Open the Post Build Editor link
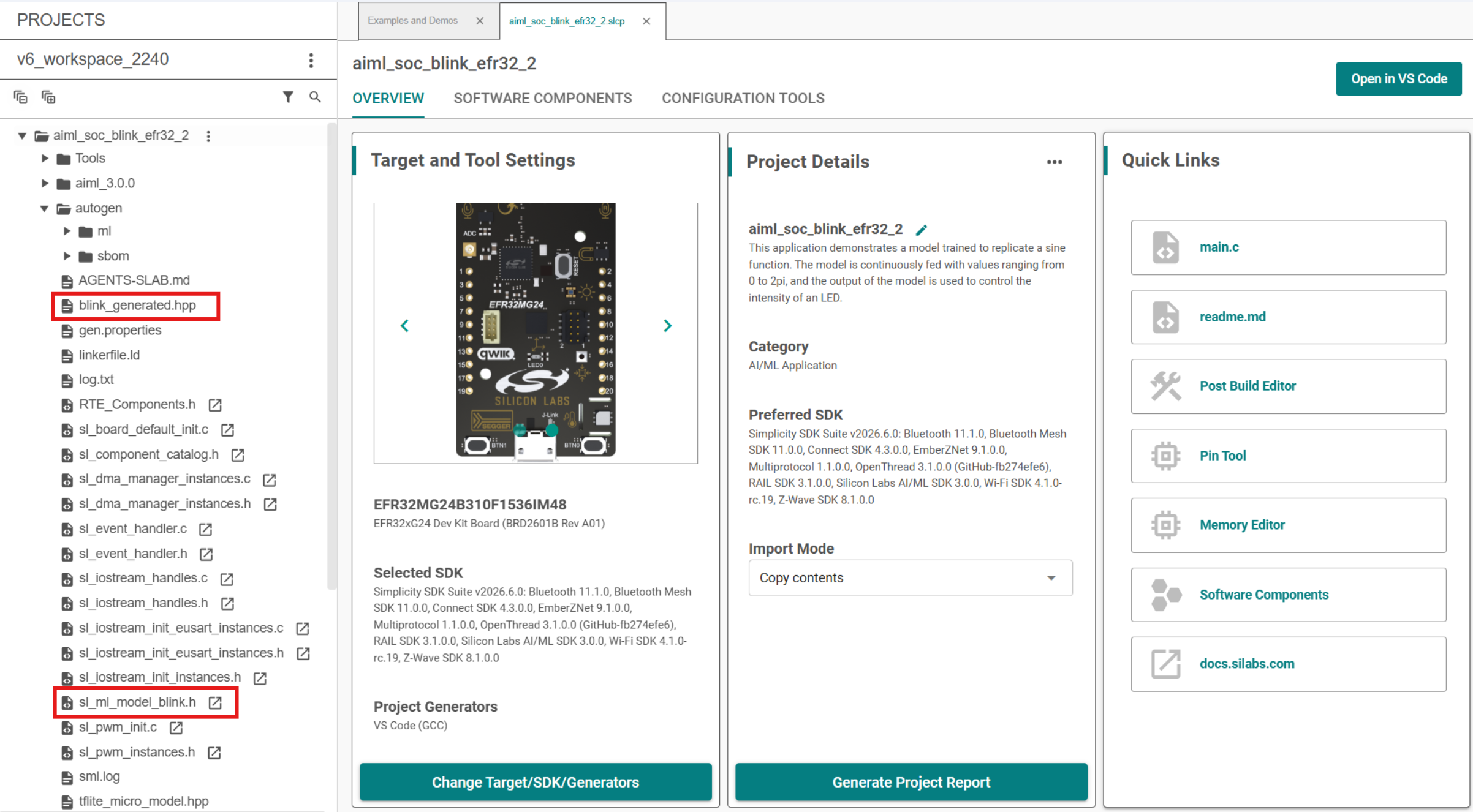The image size is (1473, 812). coord(1289,386)
